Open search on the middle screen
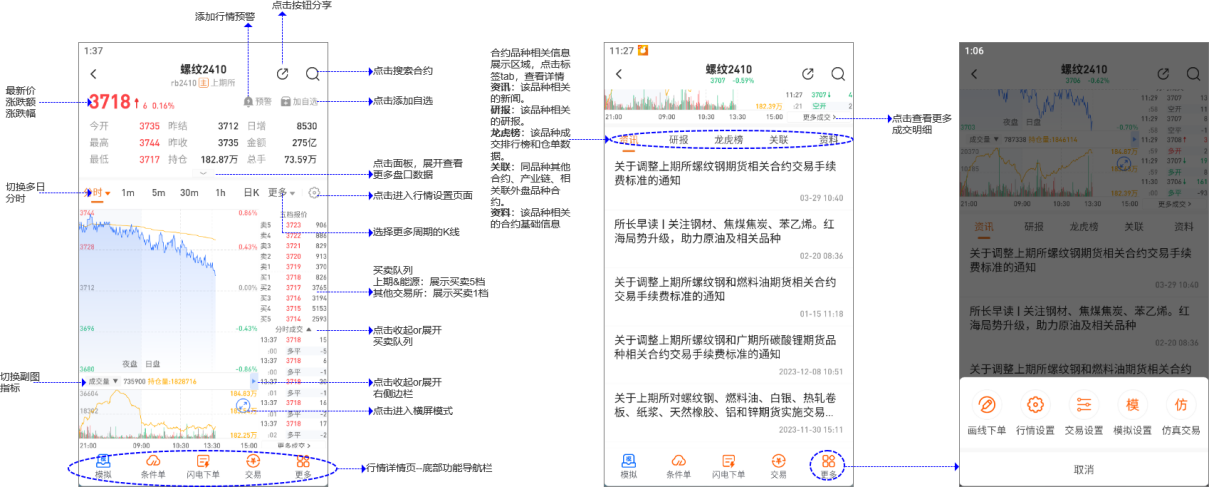1209x487 pixels. click(838, 73)
